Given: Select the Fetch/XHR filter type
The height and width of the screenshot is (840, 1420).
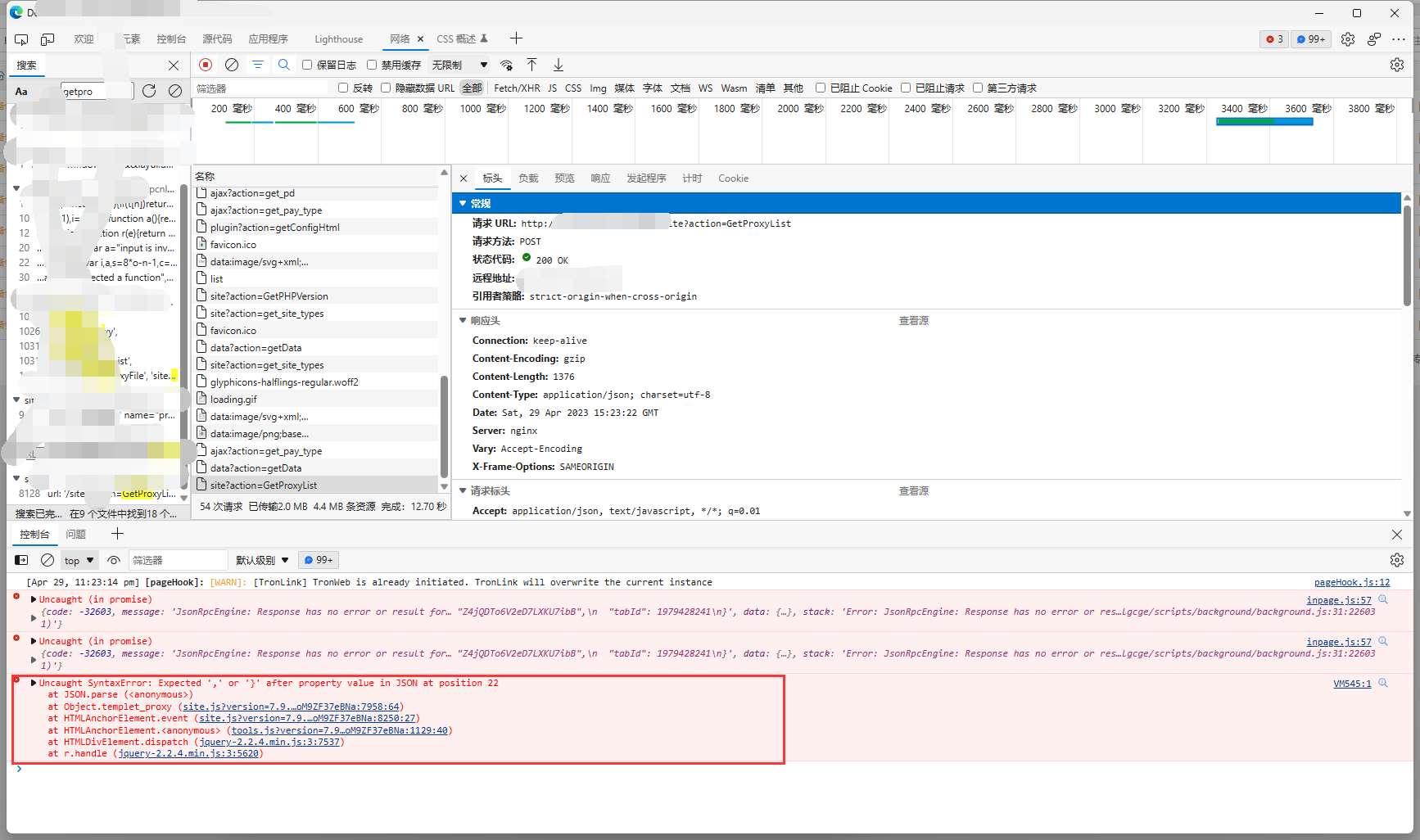Looking at the screenshot, I should coord(517,88).
